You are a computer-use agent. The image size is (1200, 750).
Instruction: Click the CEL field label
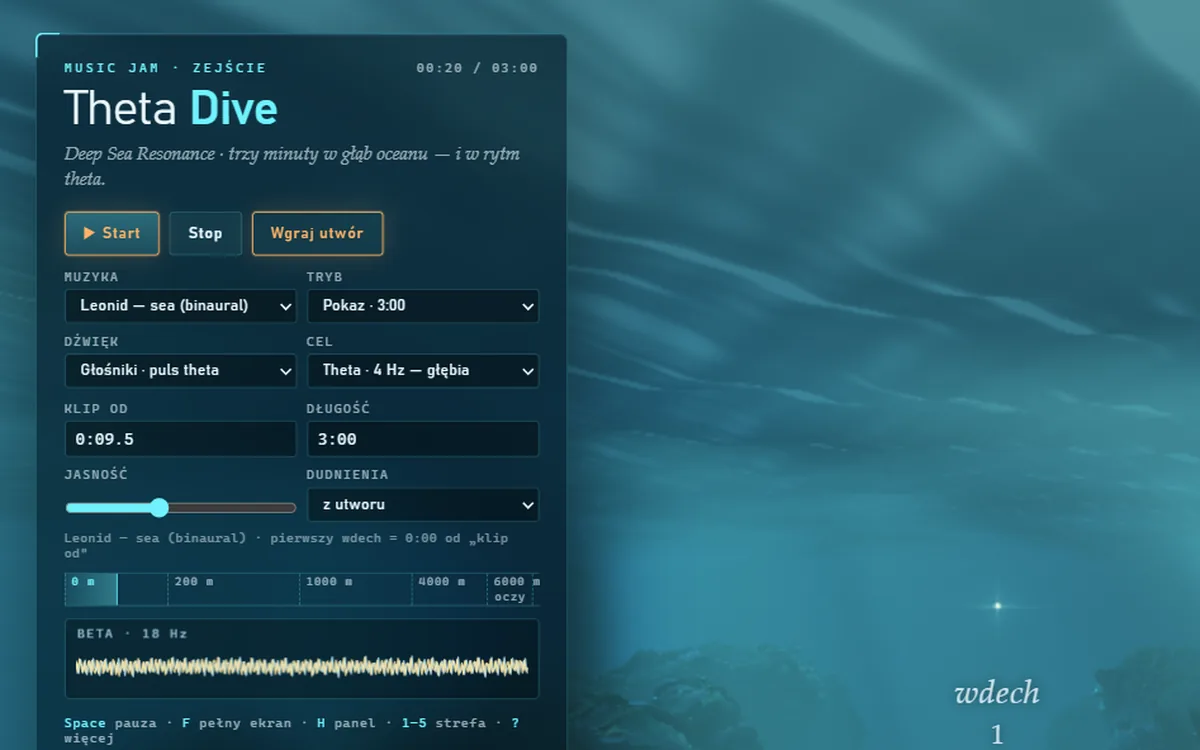pos(320,341)
